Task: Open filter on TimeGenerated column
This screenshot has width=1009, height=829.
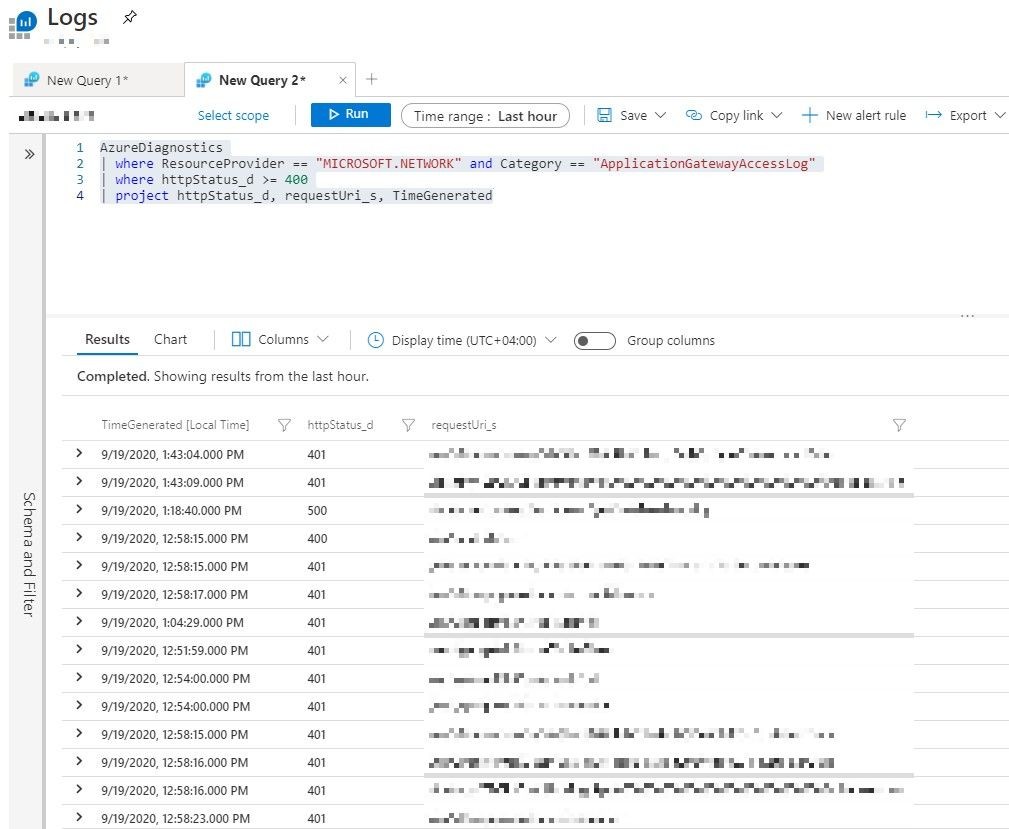Action: (283, 425)
